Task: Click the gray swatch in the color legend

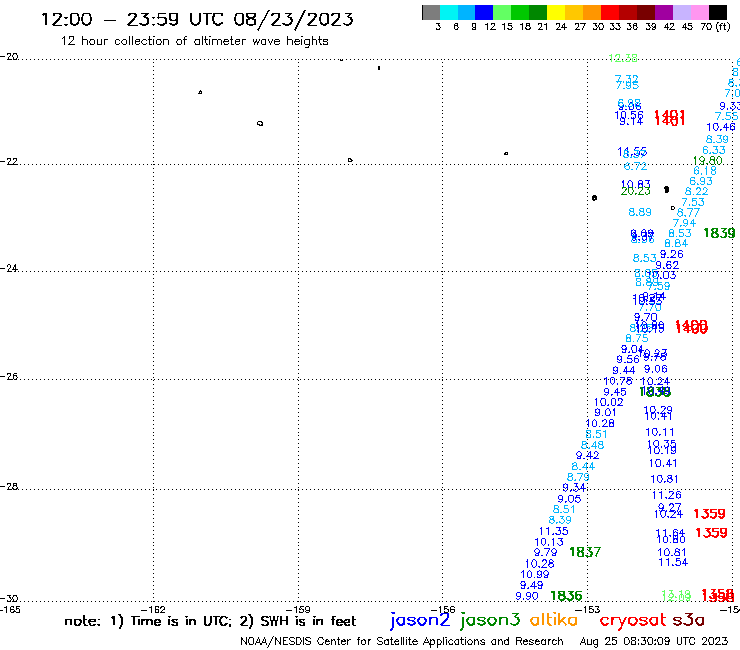Action: point(431,12)
